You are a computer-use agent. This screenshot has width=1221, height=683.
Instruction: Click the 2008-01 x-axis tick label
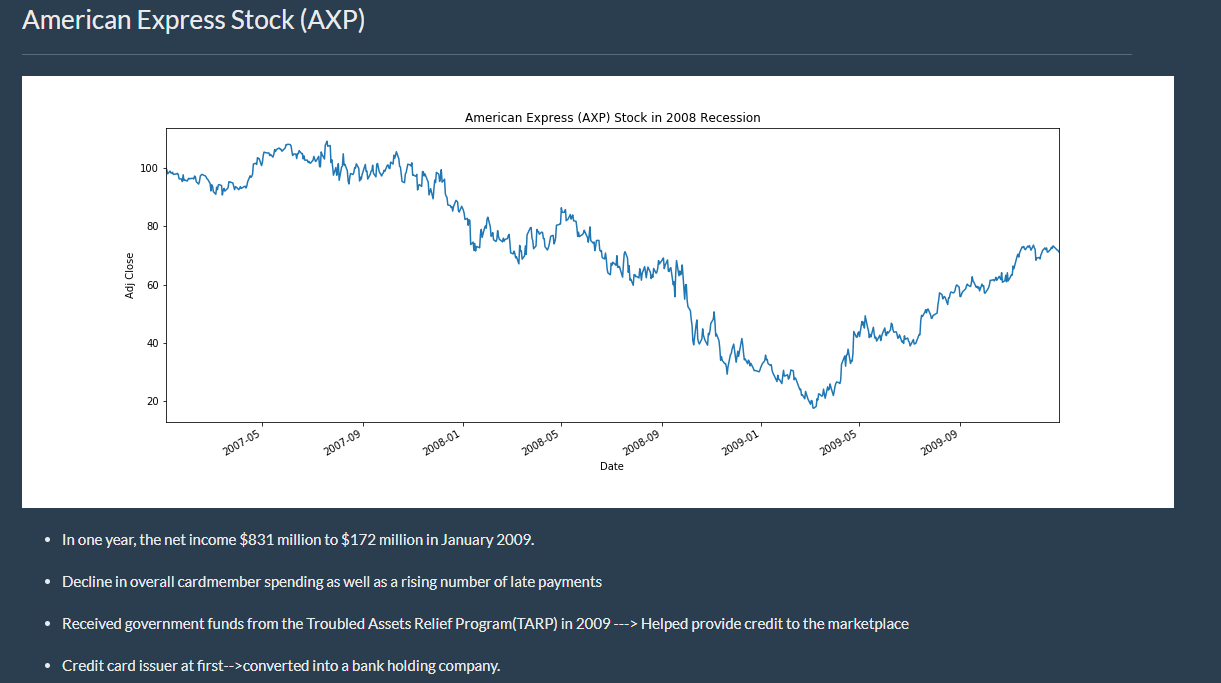pos(441,441)
